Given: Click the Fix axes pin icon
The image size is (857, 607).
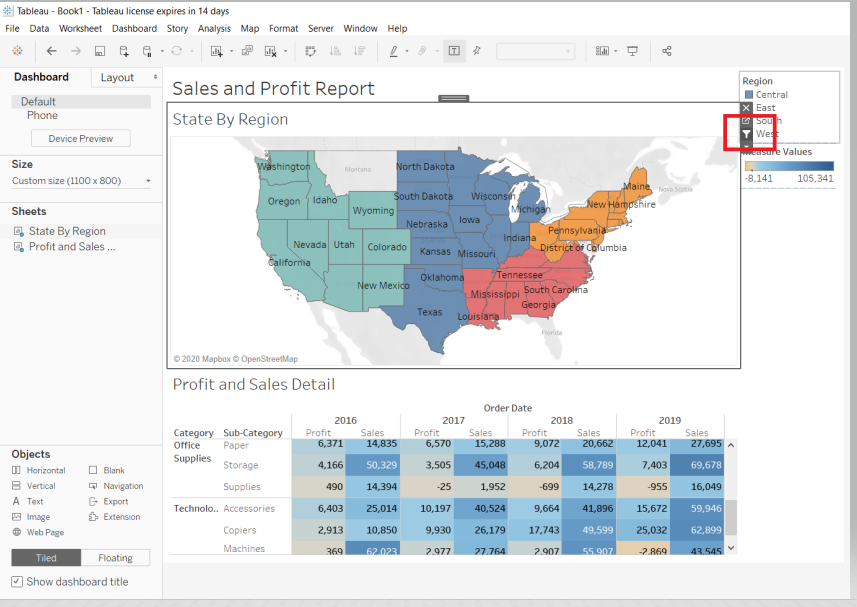Looking at the screenshot, I should coord(477,51).
